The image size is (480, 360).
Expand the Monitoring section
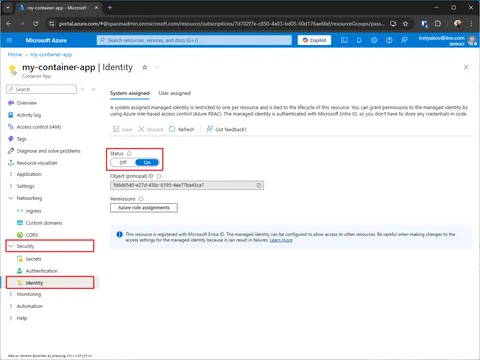pos(11,294)
